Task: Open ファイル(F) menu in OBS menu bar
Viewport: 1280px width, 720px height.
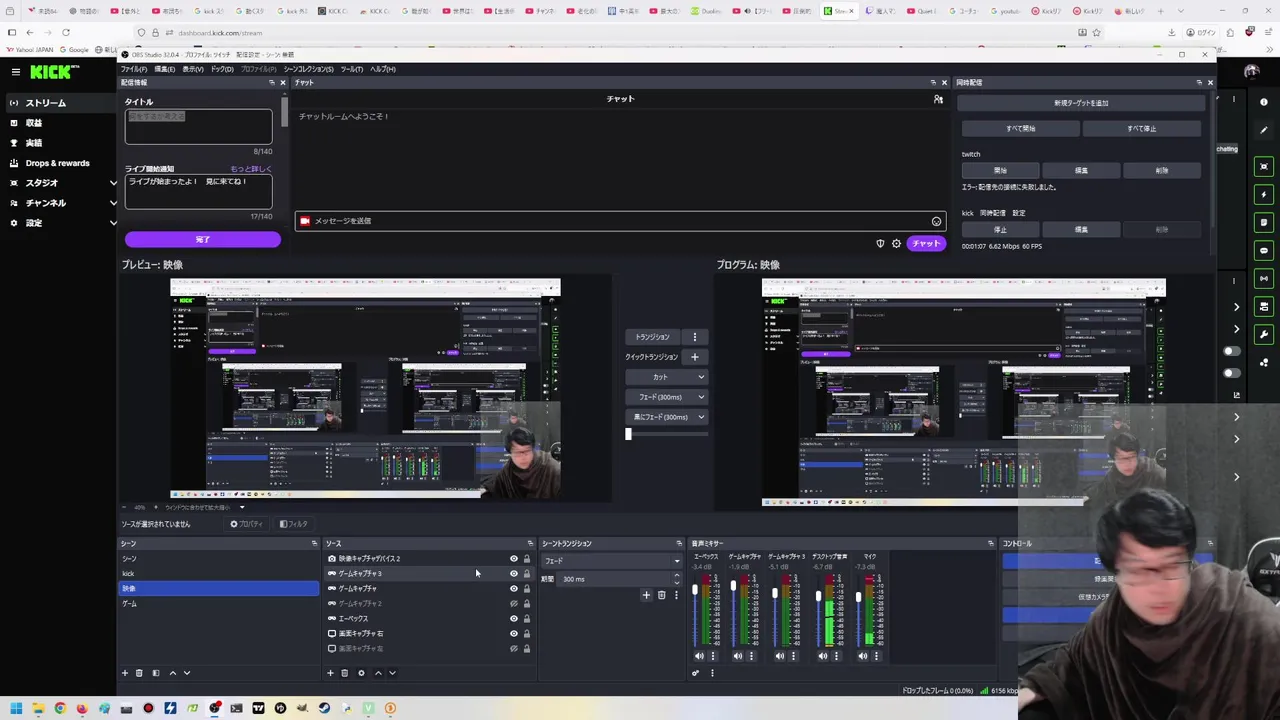Action: point(134,69)
